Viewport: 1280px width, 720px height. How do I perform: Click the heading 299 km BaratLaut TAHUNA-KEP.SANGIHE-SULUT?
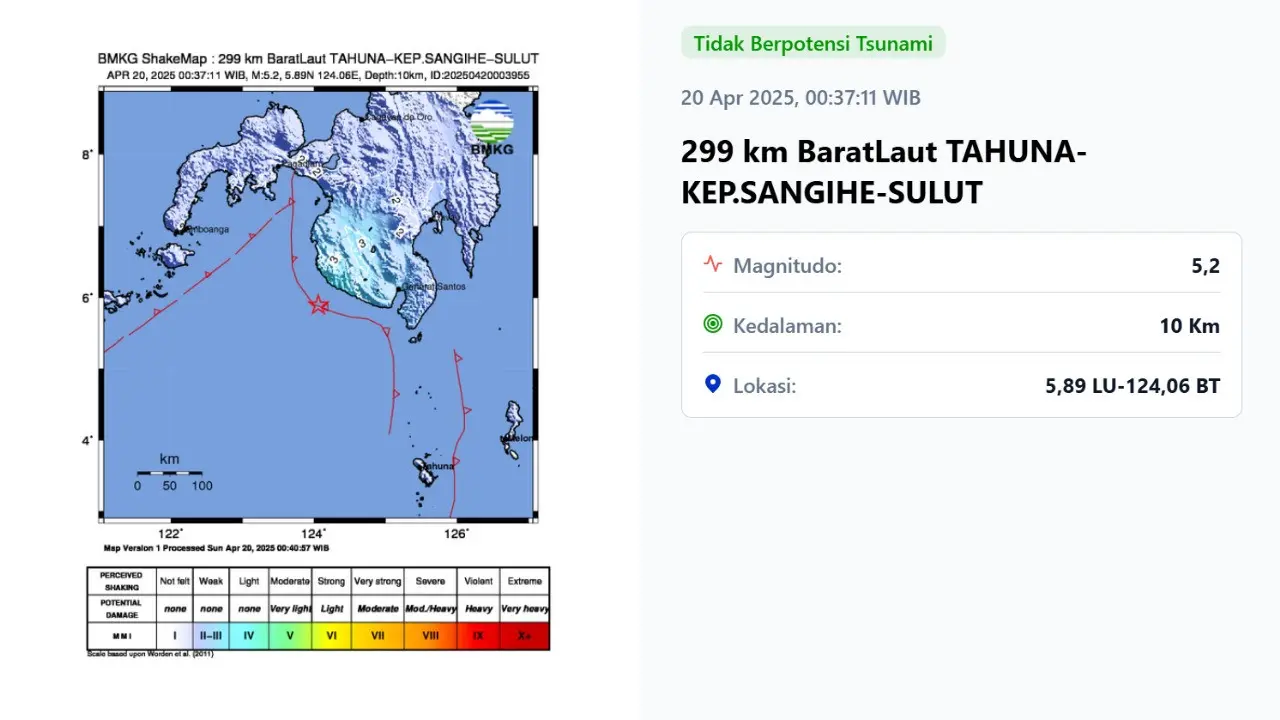(x=883, y=172)
